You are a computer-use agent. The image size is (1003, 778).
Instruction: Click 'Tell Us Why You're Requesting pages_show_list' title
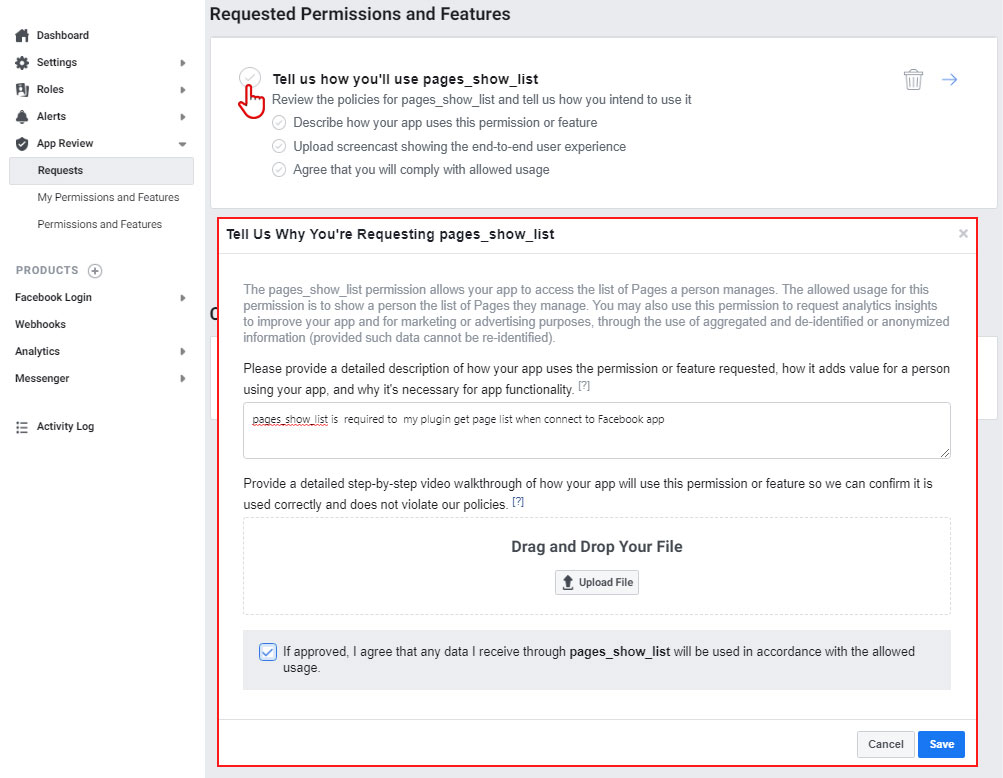click(x=390, y=234)
